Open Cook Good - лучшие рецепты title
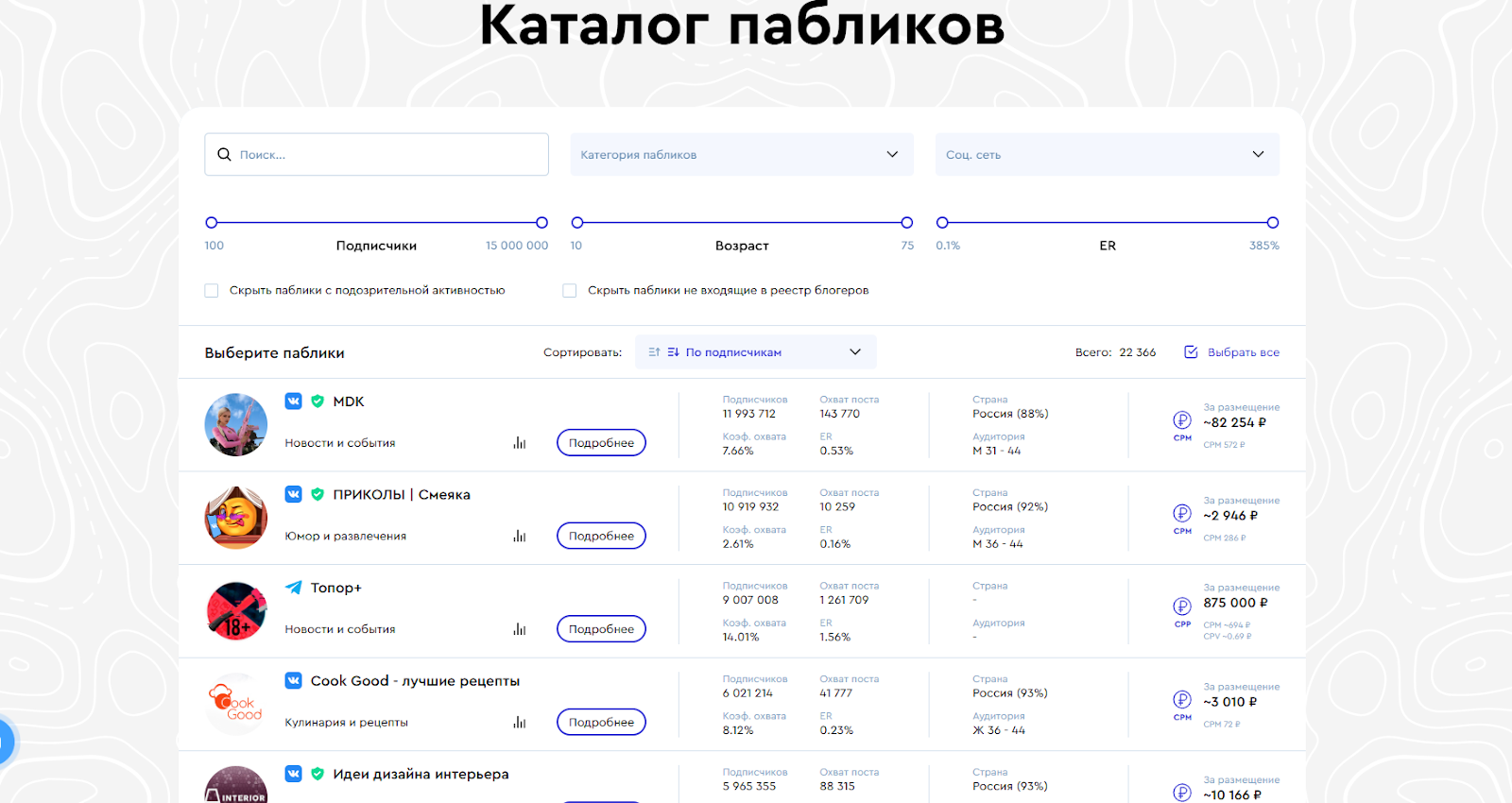This screenshot has height=803, width=1512. [415, 681]
